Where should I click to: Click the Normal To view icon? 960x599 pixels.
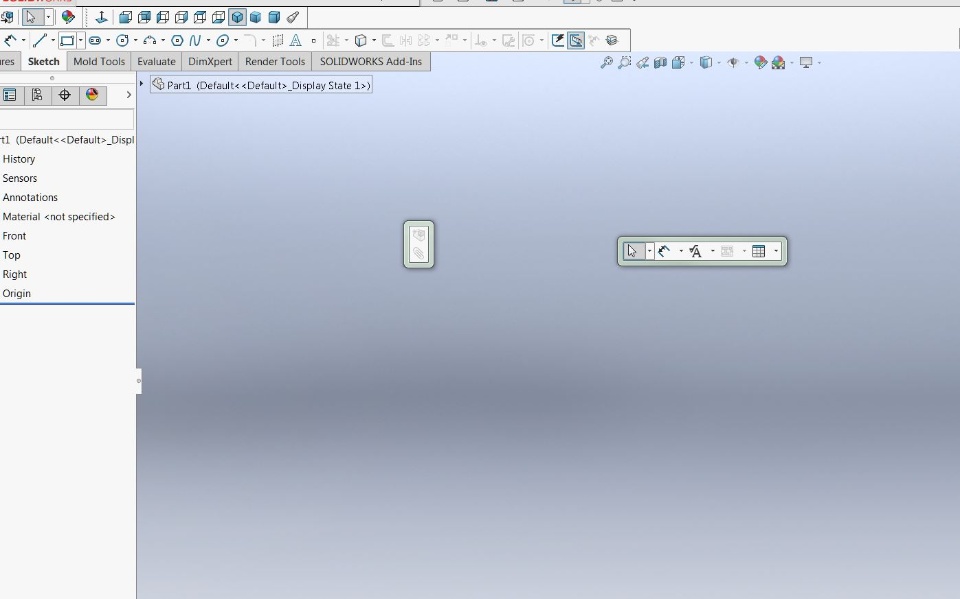[x=101, y=17]
